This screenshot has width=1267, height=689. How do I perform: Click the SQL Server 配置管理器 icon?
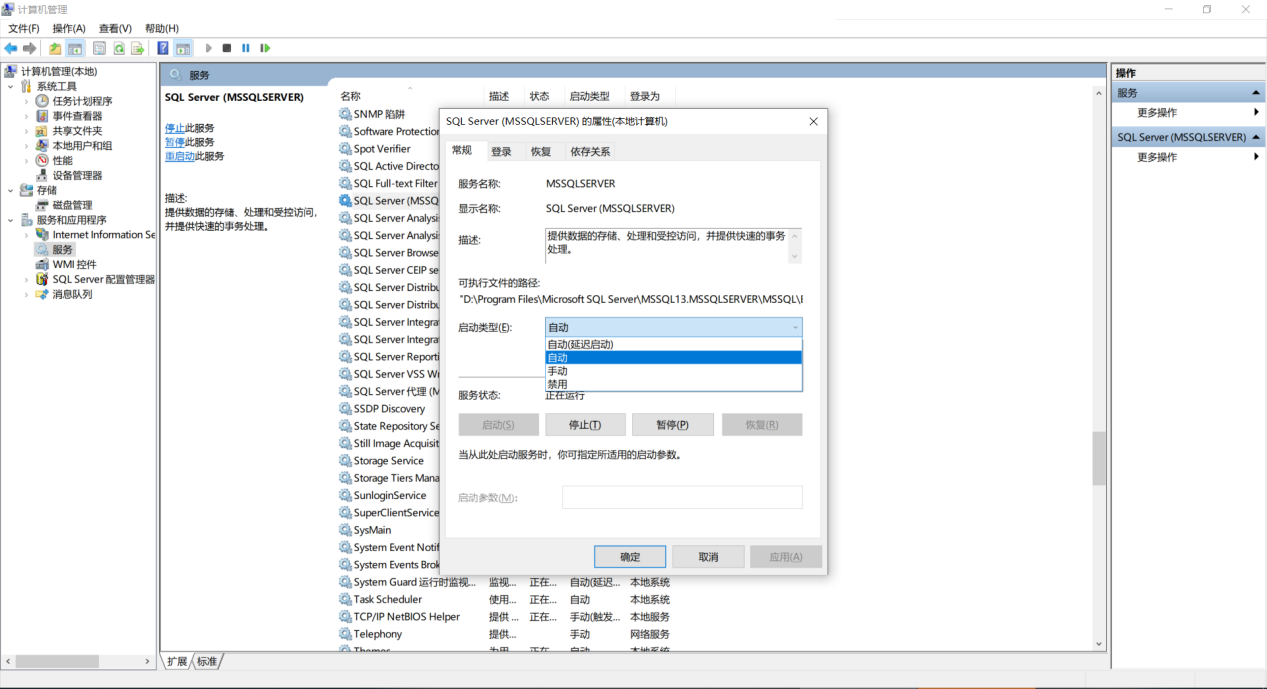[42, 279]
